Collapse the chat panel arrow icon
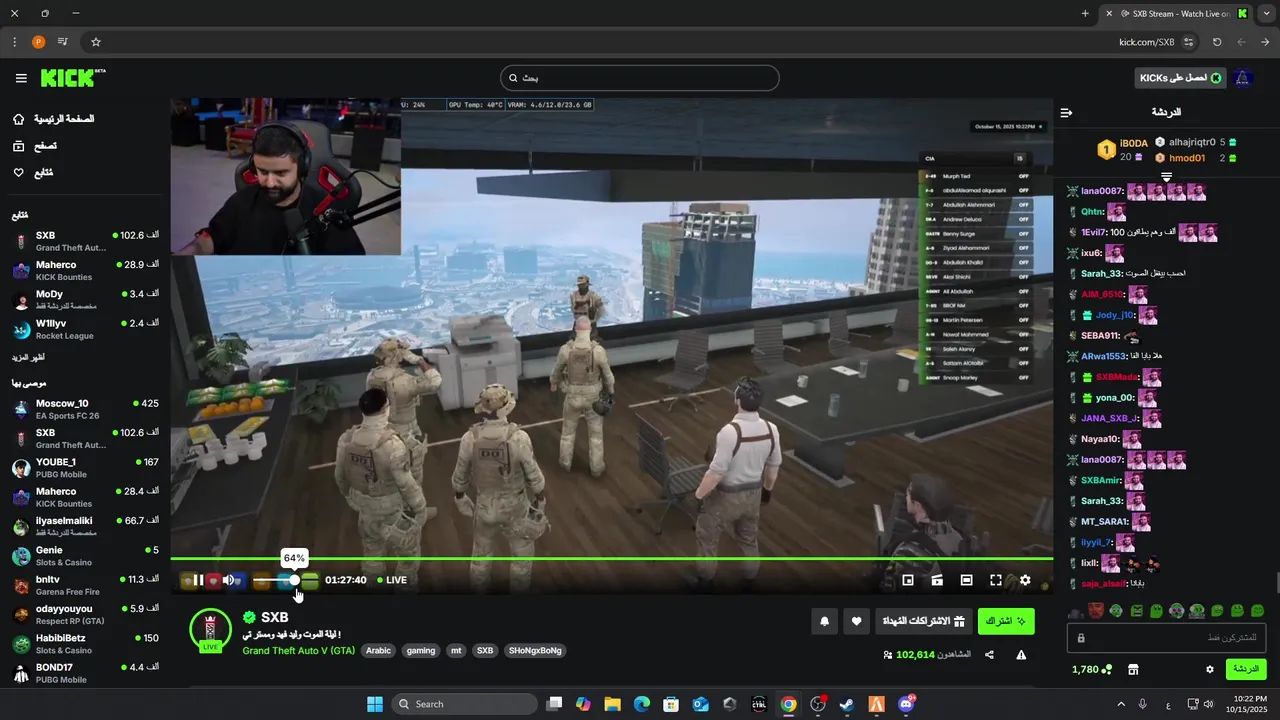This screenshot has width=1280, height=720. pos(1067,113)
